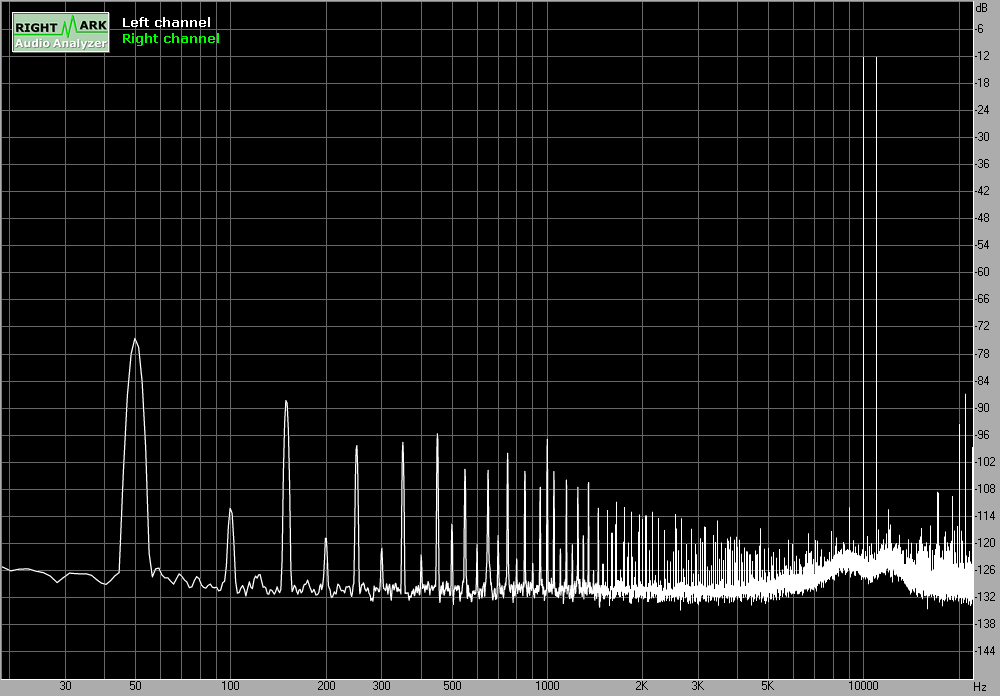Image resolution: width=1000 pixels, height=696 pixels.
Task: Click the "50" frequency axis label
Action: coord(135,686)
